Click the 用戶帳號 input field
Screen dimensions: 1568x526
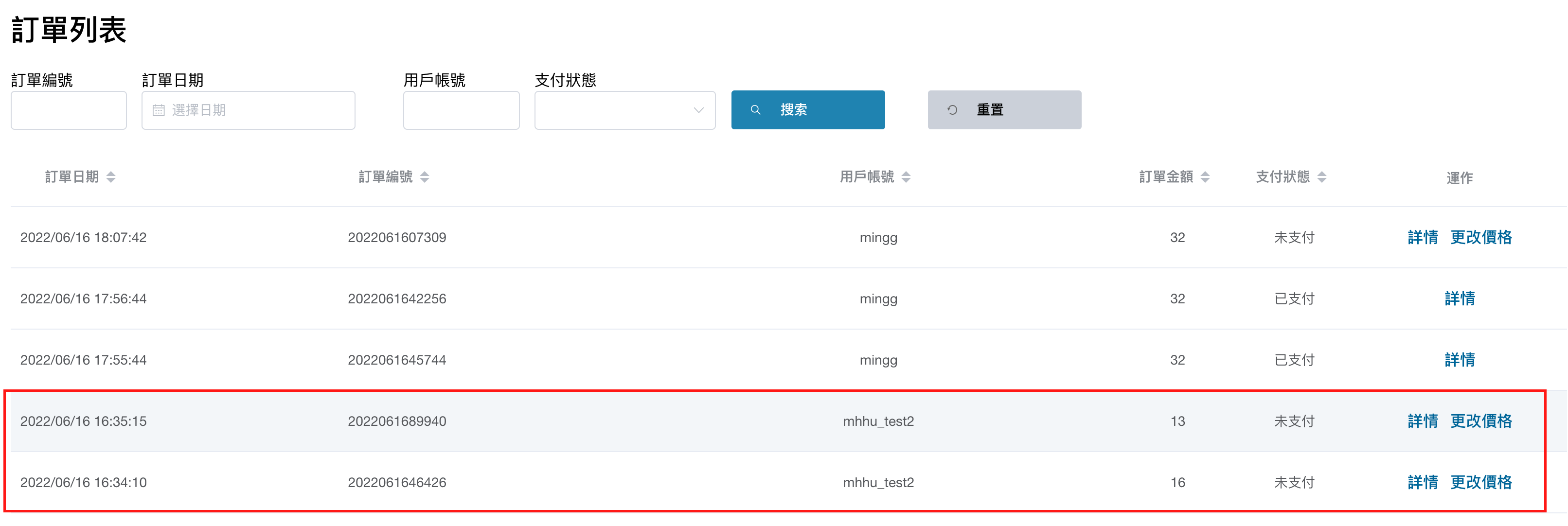tap(461, 111)
